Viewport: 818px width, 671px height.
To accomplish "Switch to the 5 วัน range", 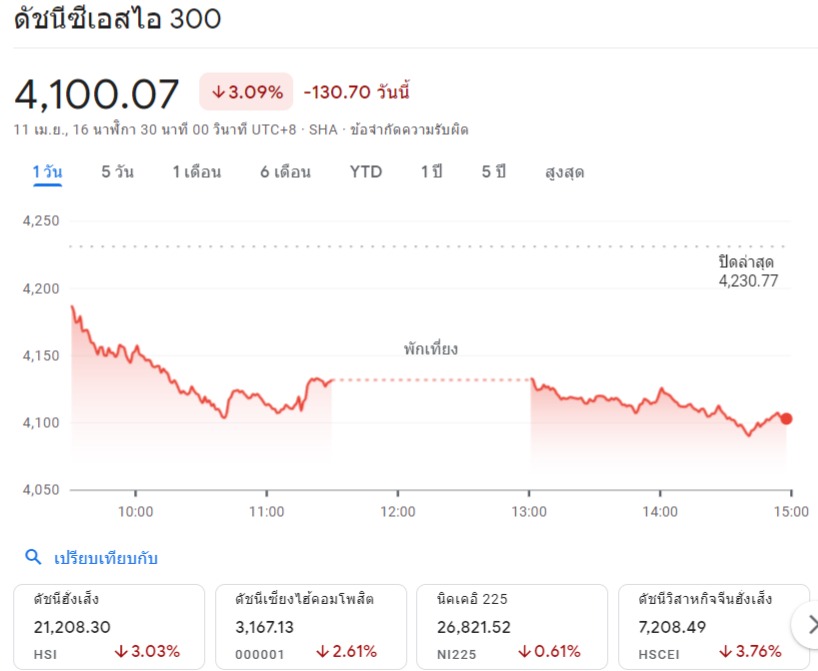I will [x=117, y=172].
